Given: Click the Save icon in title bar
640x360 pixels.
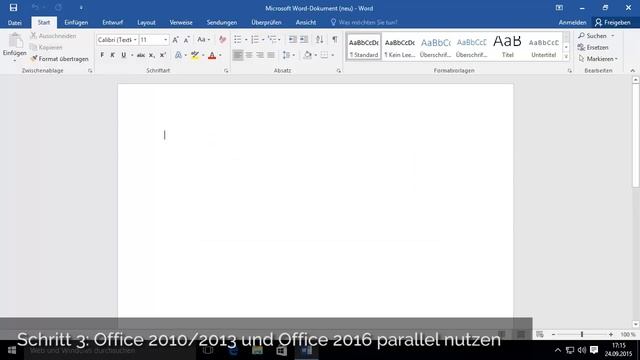Looking at the screenshot, I should 13,8.
